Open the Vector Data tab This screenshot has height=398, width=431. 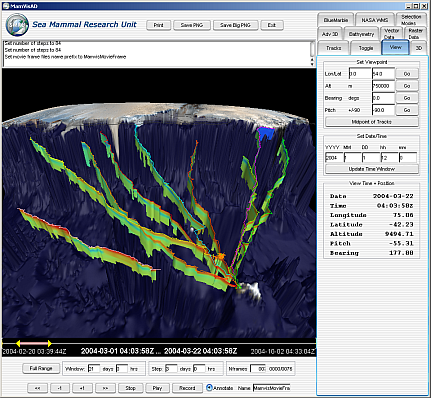coord(391,34)
